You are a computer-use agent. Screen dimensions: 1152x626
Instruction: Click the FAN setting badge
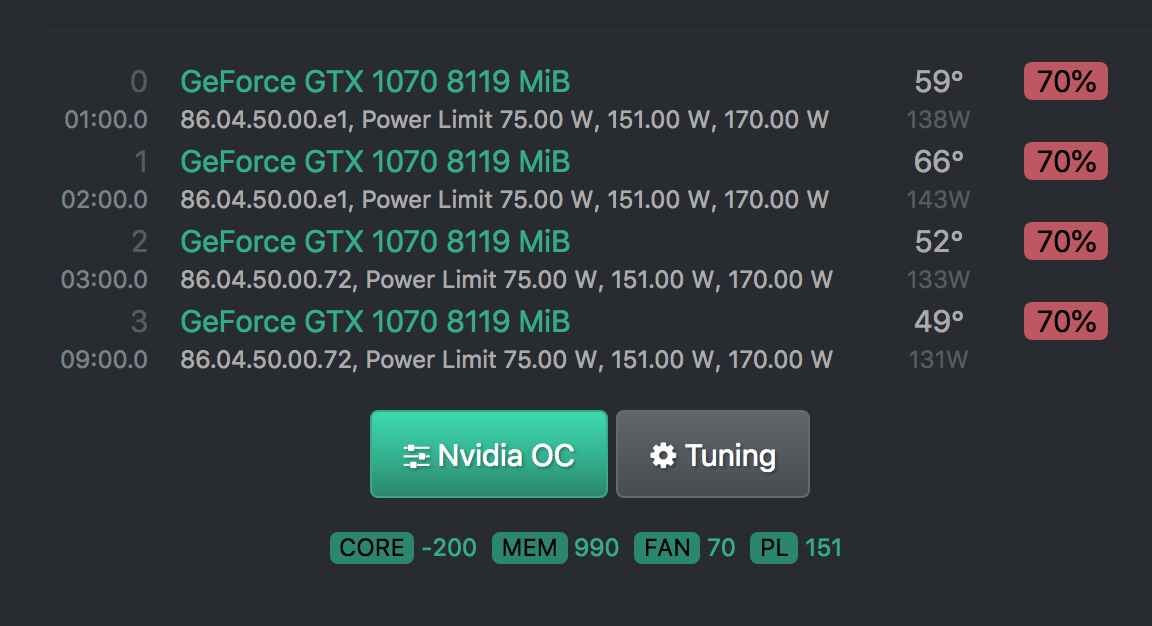click(x=666, y=548)
